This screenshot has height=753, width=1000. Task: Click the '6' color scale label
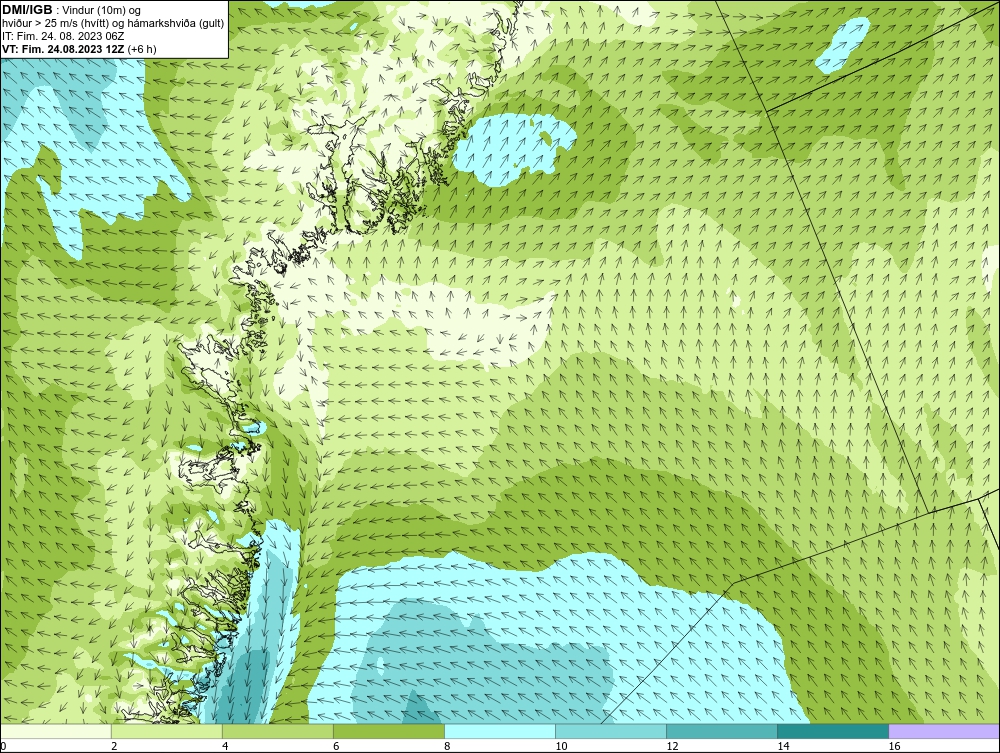336,746
